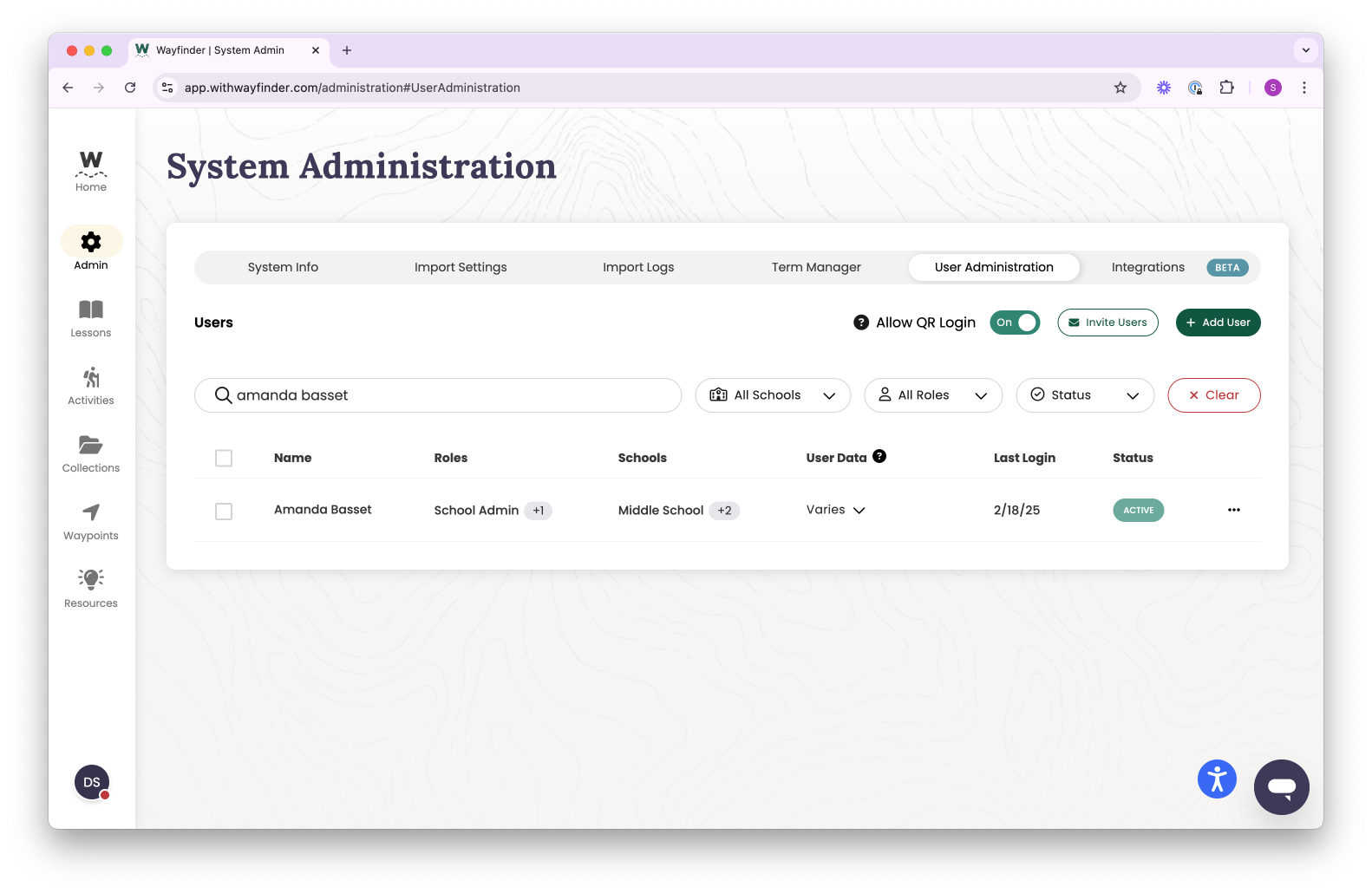The width and height of the screenshot is (1372, 893).
Task: Open Admin gear in sidebar
Action: point(91,241)
